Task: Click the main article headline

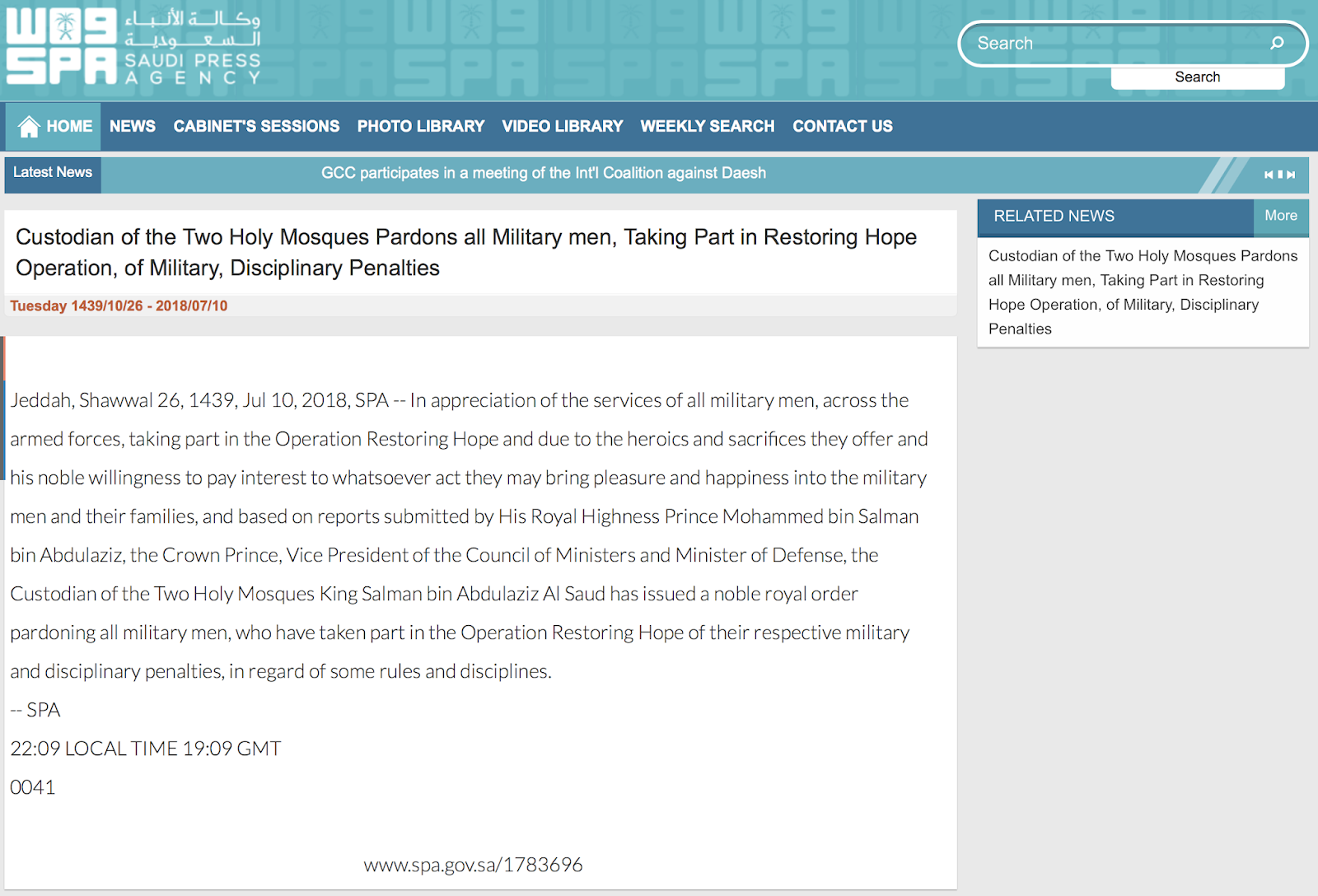Action: click(x=466, y=252)
